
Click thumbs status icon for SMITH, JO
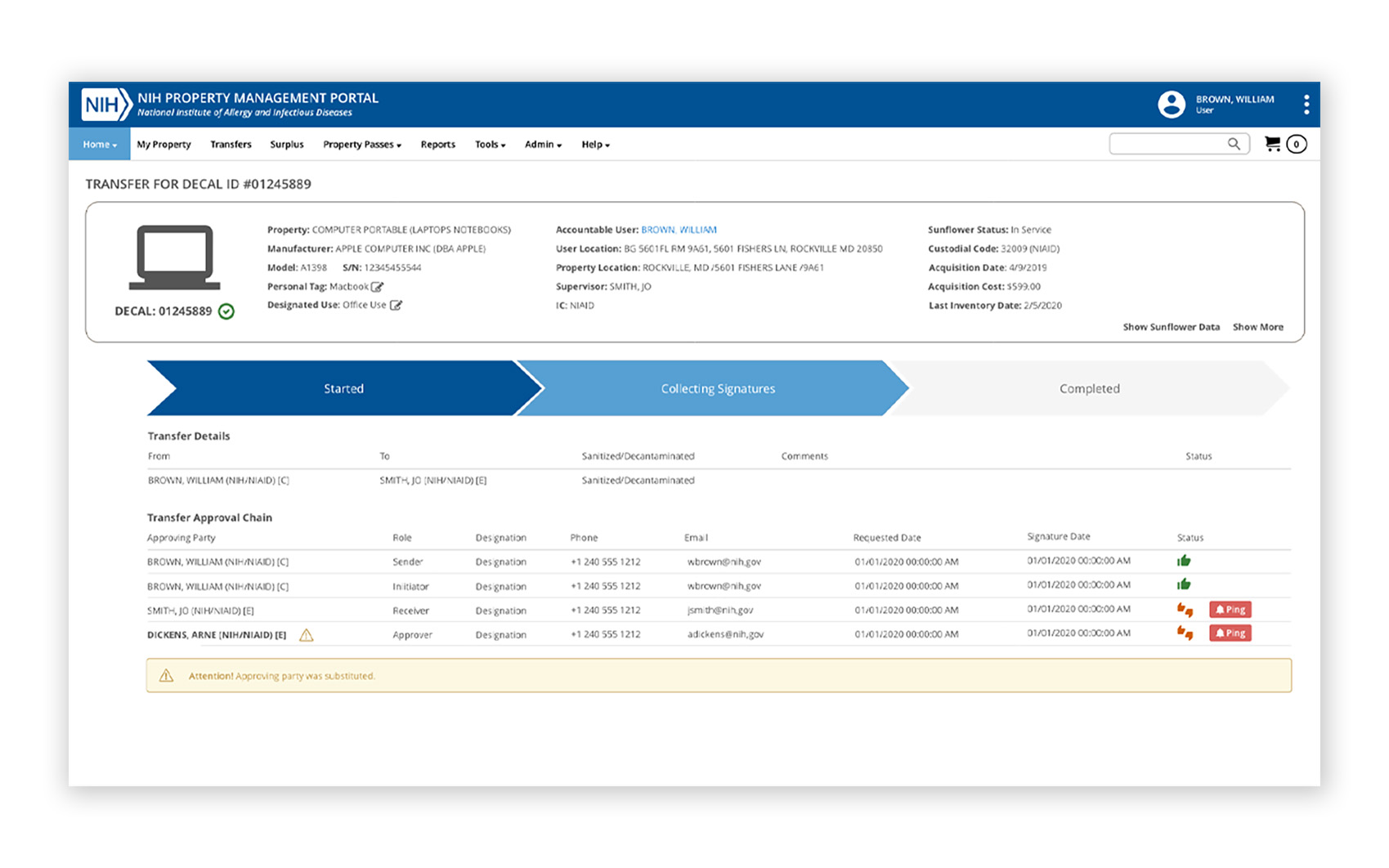point(1185,610)
